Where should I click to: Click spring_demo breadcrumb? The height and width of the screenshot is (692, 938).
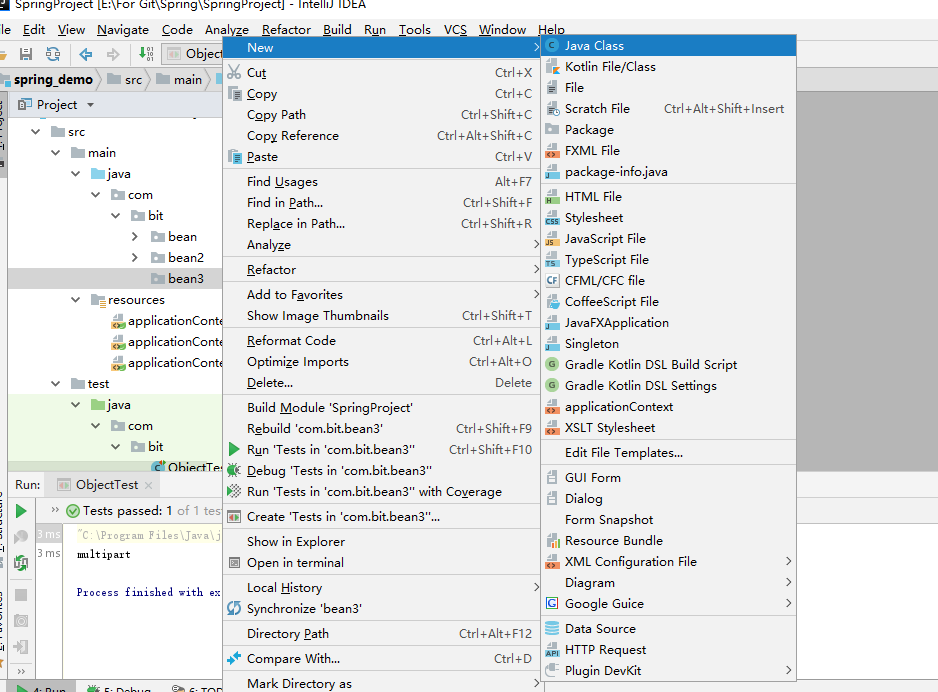(x=53, y=80)
